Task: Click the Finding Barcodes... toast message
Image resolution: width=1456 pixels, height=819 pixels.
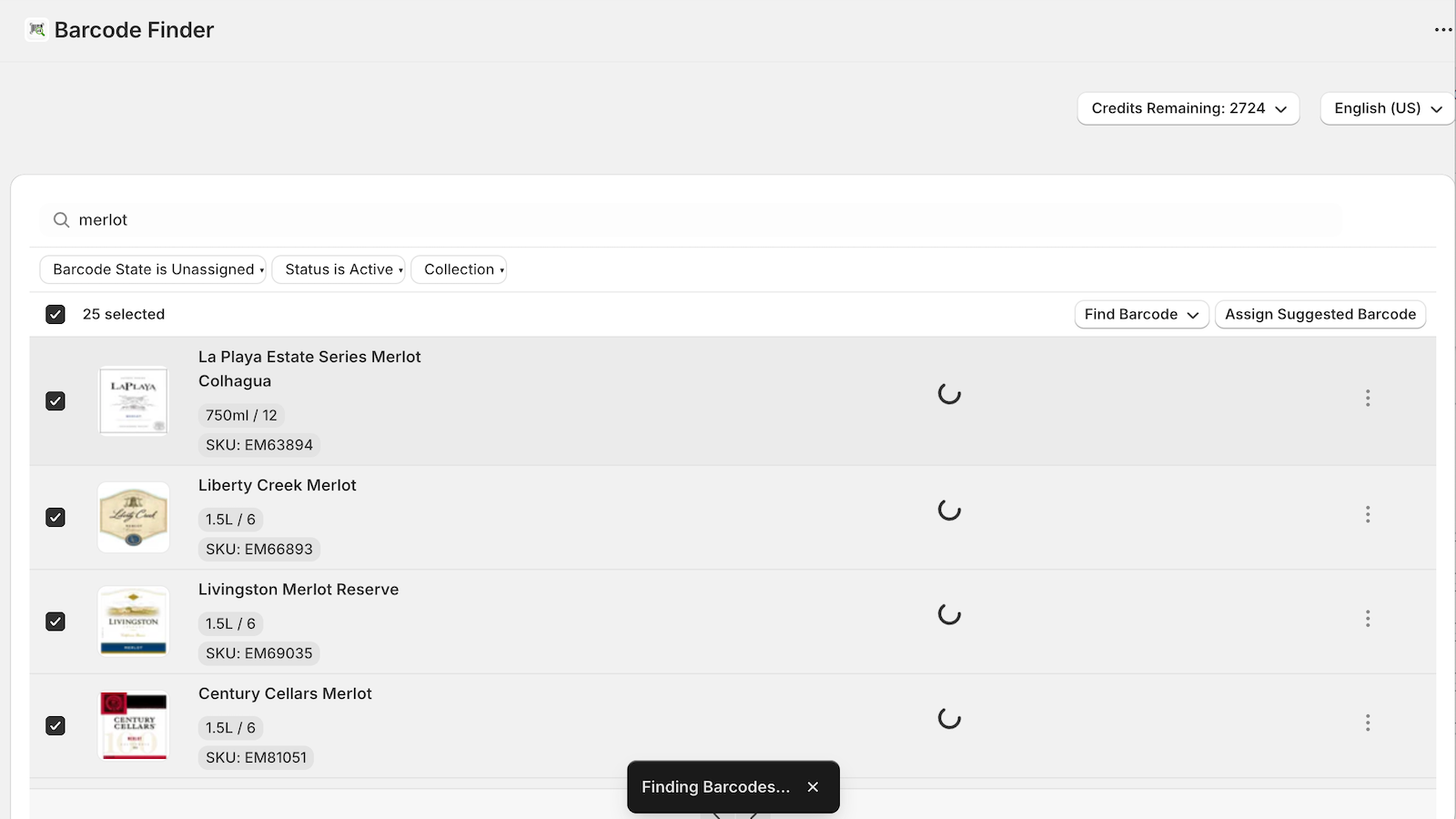Action: point(715,787)
